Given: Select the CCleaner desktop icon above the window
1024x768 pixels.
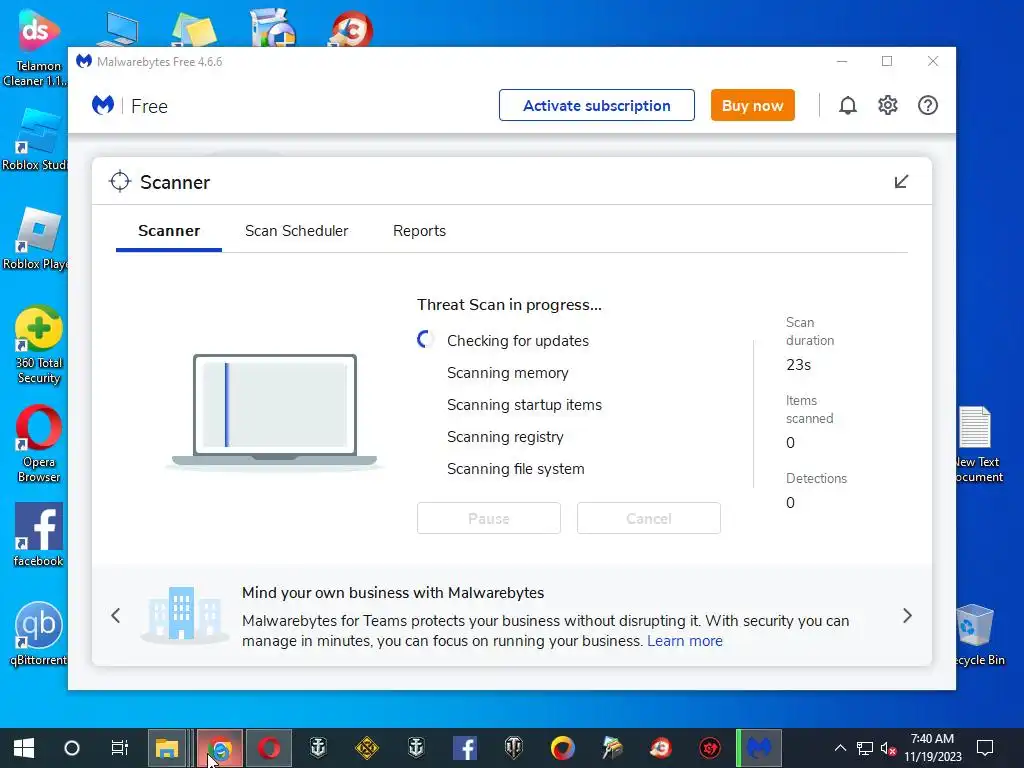Looking at the screenshot, I should 351,29.
